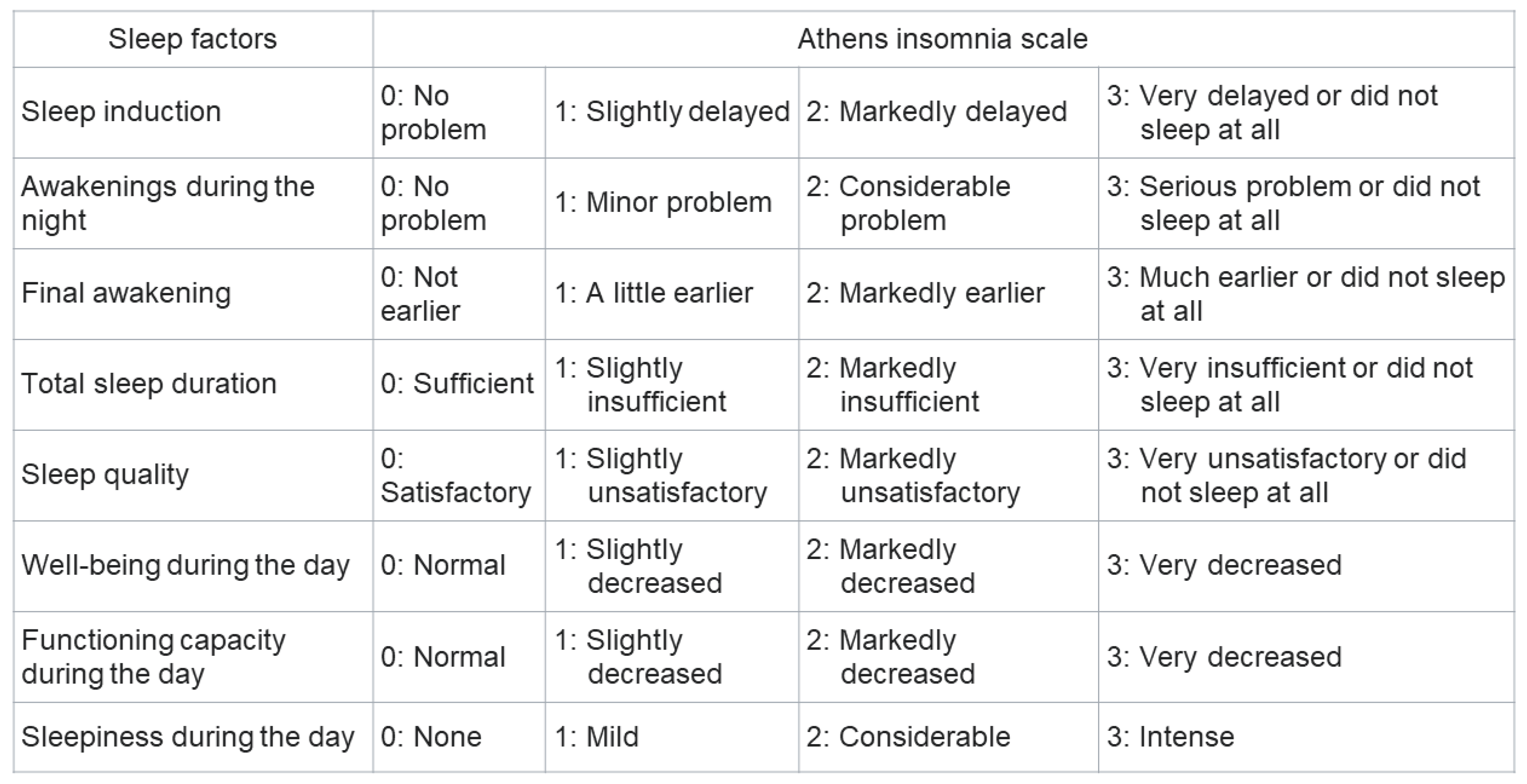Select the "Final awakening" row label

coord(126,293)
